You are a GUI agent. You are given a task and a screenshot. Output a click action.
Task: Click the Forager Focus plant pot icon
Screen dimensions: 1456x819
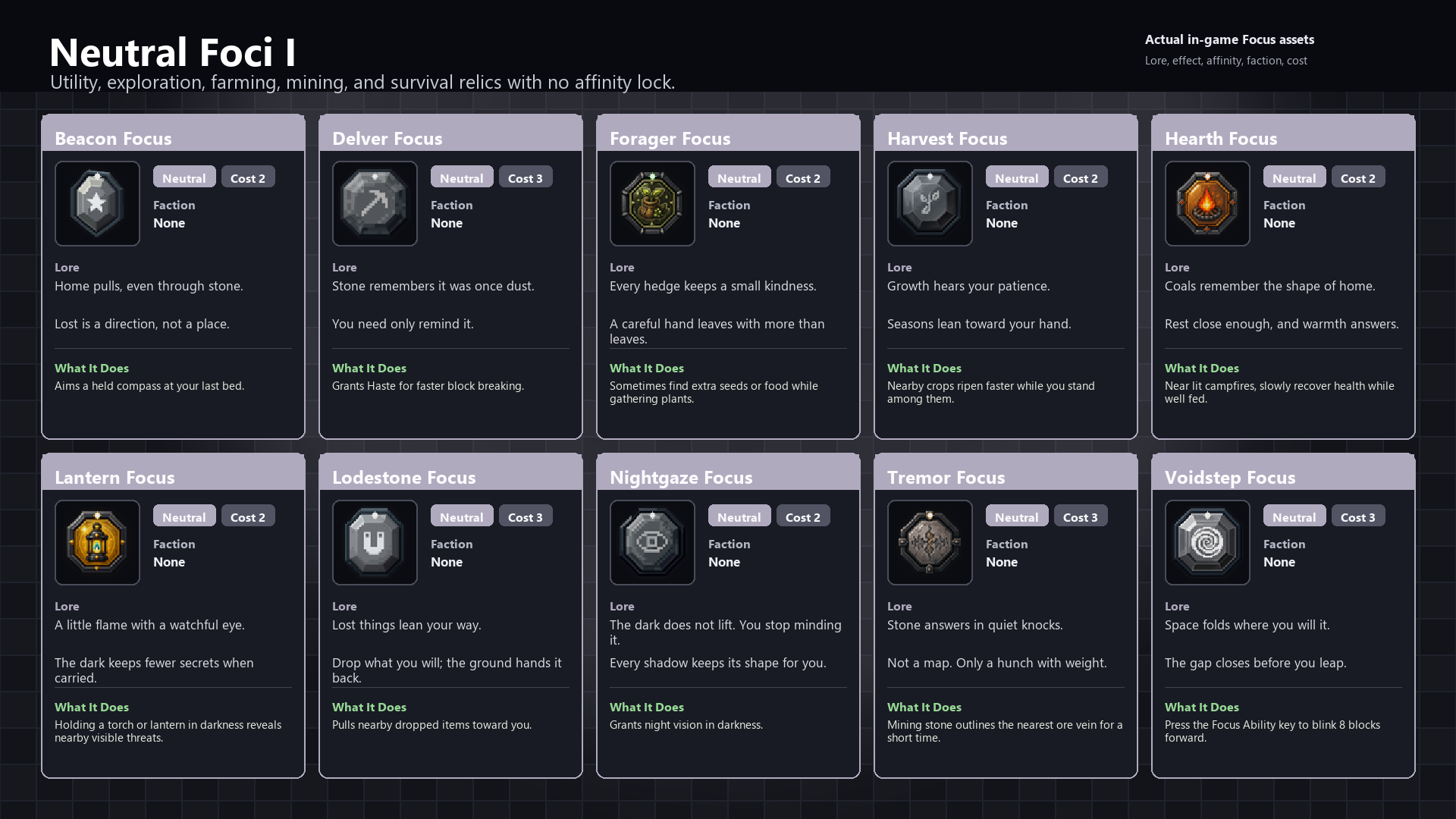pos(652,203)
